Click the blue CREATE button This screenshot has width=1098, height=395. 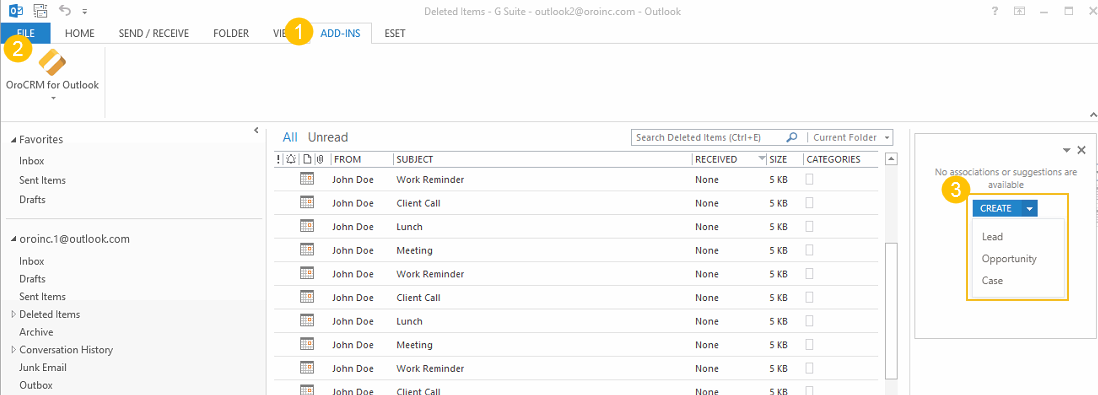click(x=996, y=209)
